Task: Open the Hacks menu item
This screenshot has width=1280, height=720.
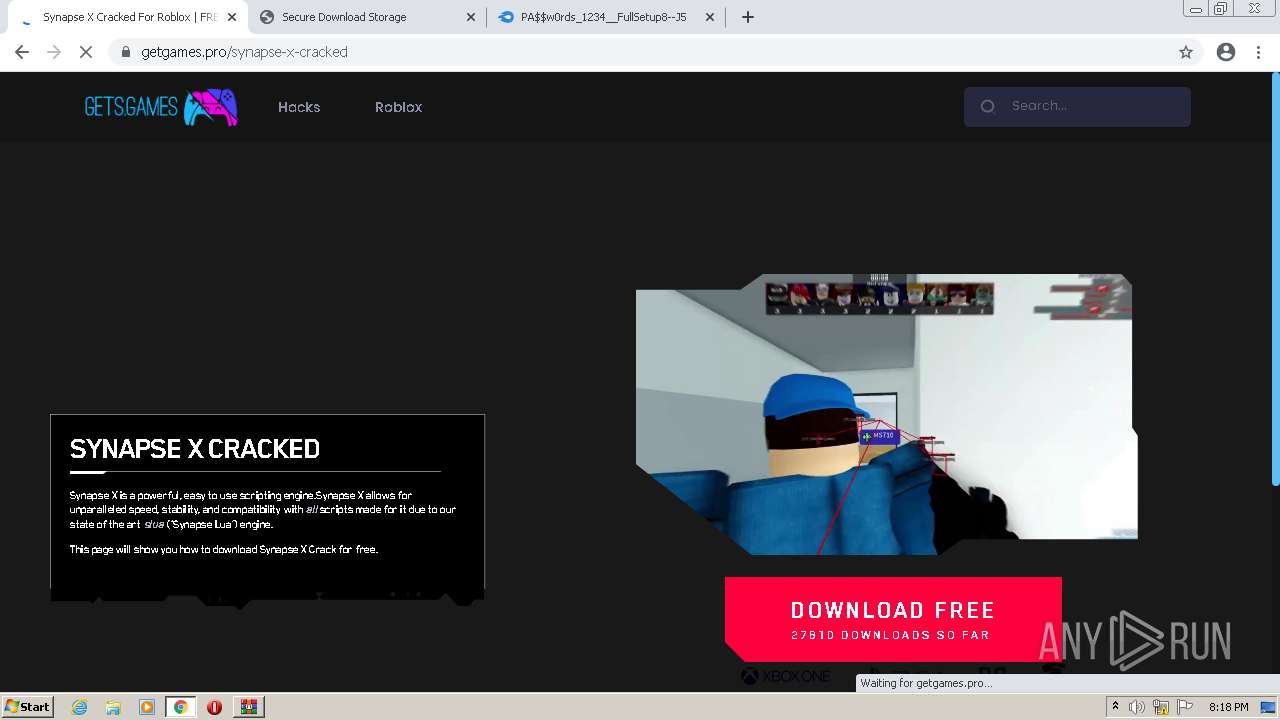Action: tap(299, 107)
